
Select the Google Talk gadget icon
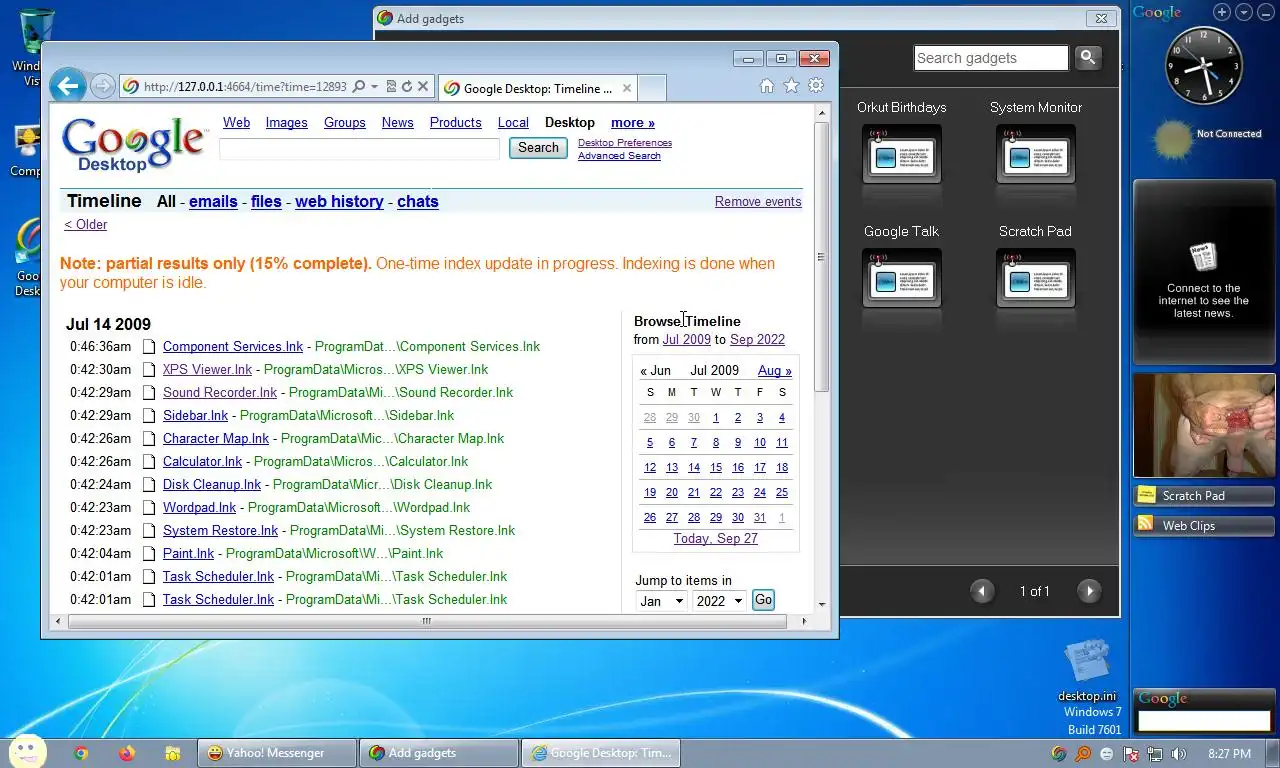(901, 278)
